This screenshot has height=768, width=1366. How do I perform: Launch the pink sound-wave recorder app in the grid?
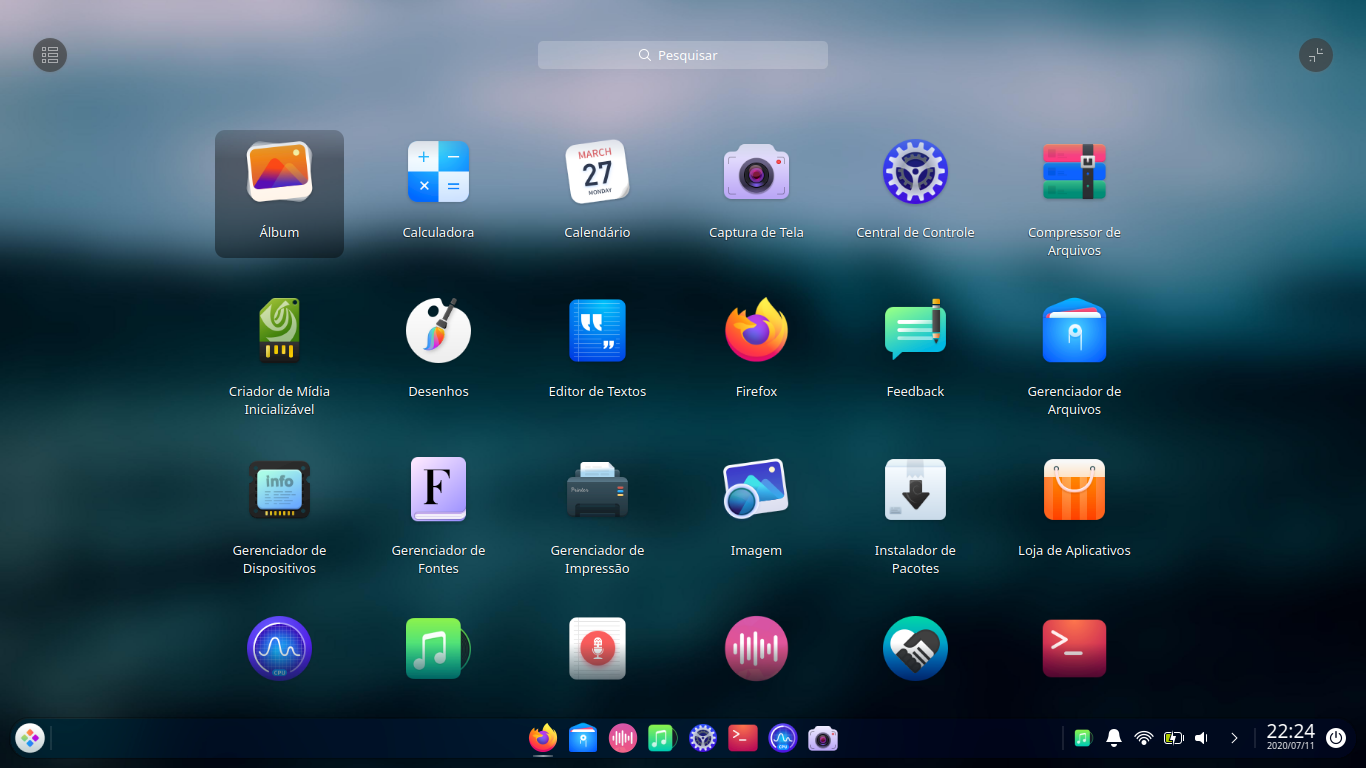click(x=756, y=648)
